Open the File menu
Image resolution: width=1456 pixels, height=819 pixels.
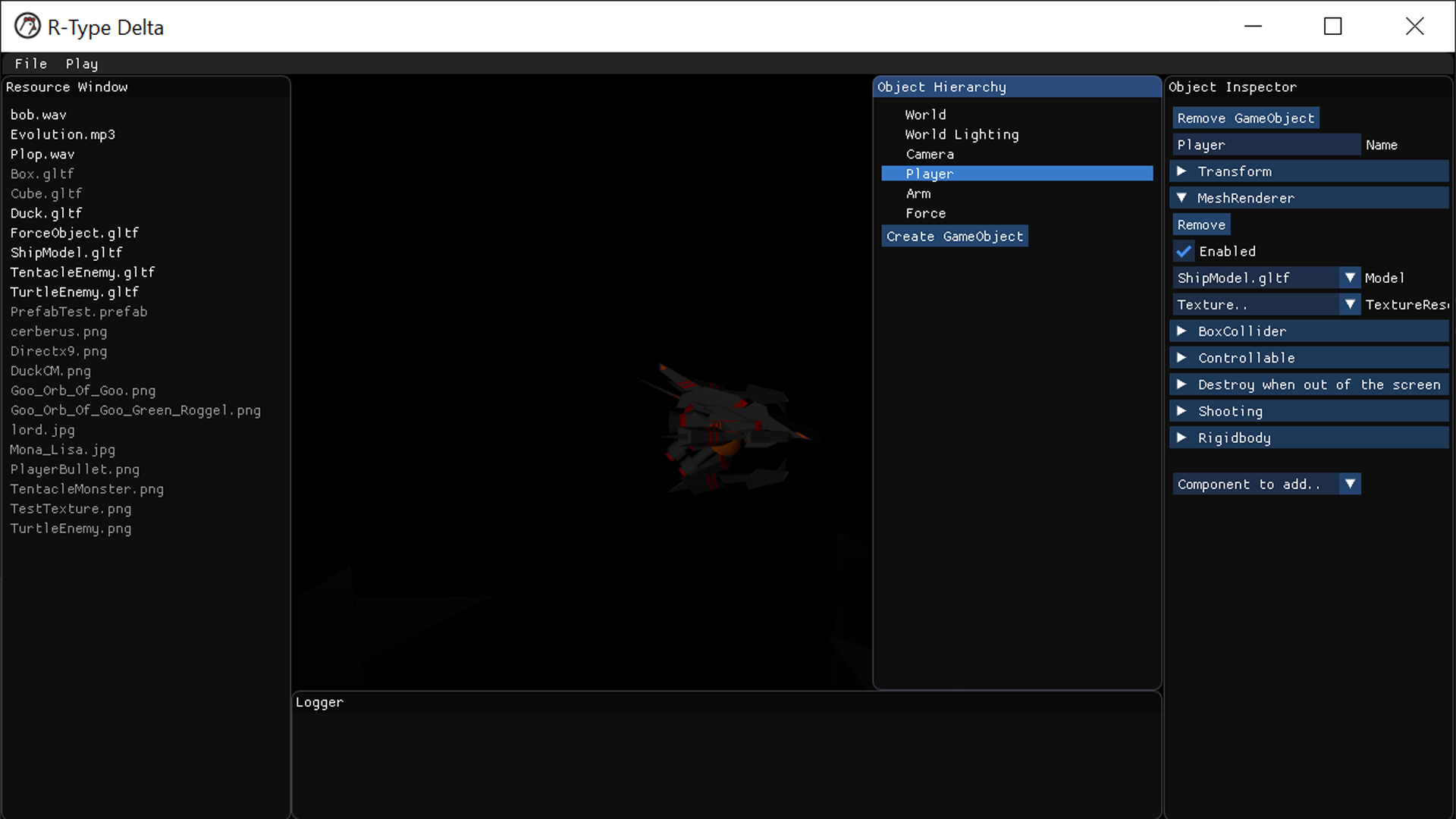31,64
